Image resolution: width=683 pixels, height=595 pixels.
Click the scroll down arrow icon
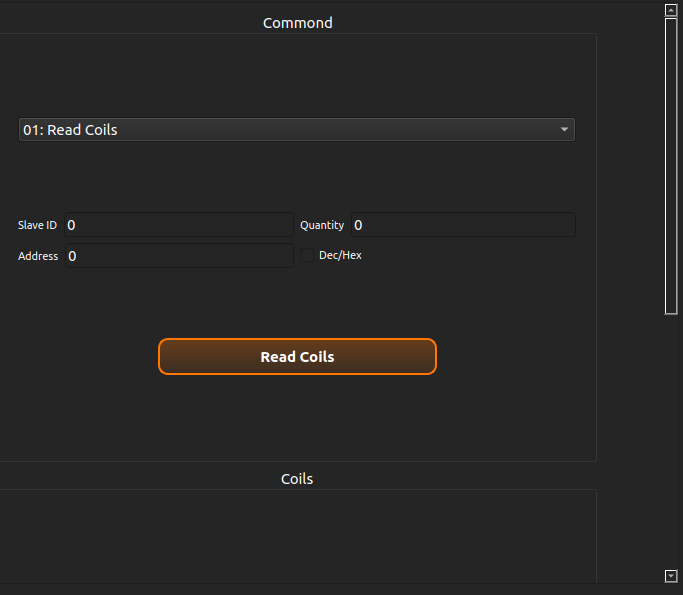pyautogui.click(x=671, y=576)
